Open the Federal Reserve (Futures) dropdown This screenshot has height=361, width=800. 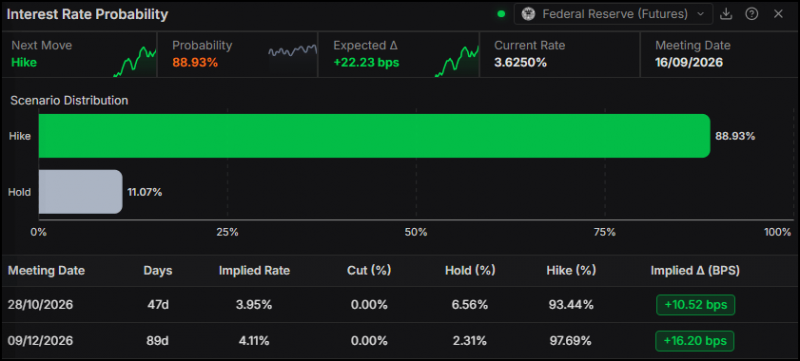613,14
